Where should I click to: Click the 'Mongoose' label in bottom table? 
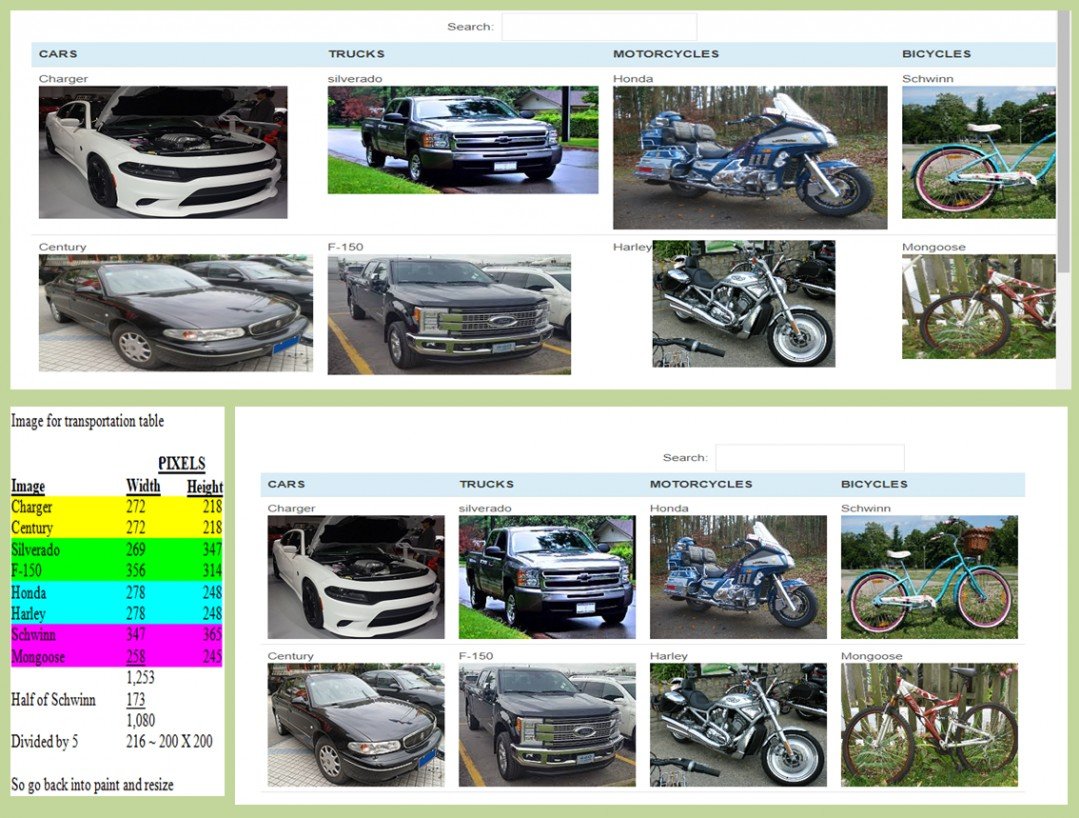click(x=871, y=656)
